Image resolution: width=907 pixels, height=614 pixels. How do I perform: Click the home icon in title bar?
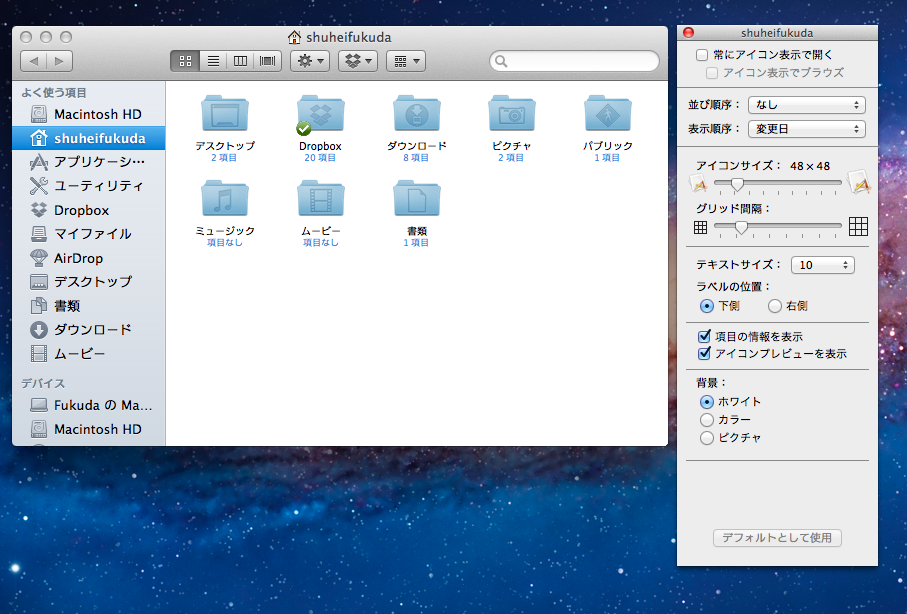(294, 38)
